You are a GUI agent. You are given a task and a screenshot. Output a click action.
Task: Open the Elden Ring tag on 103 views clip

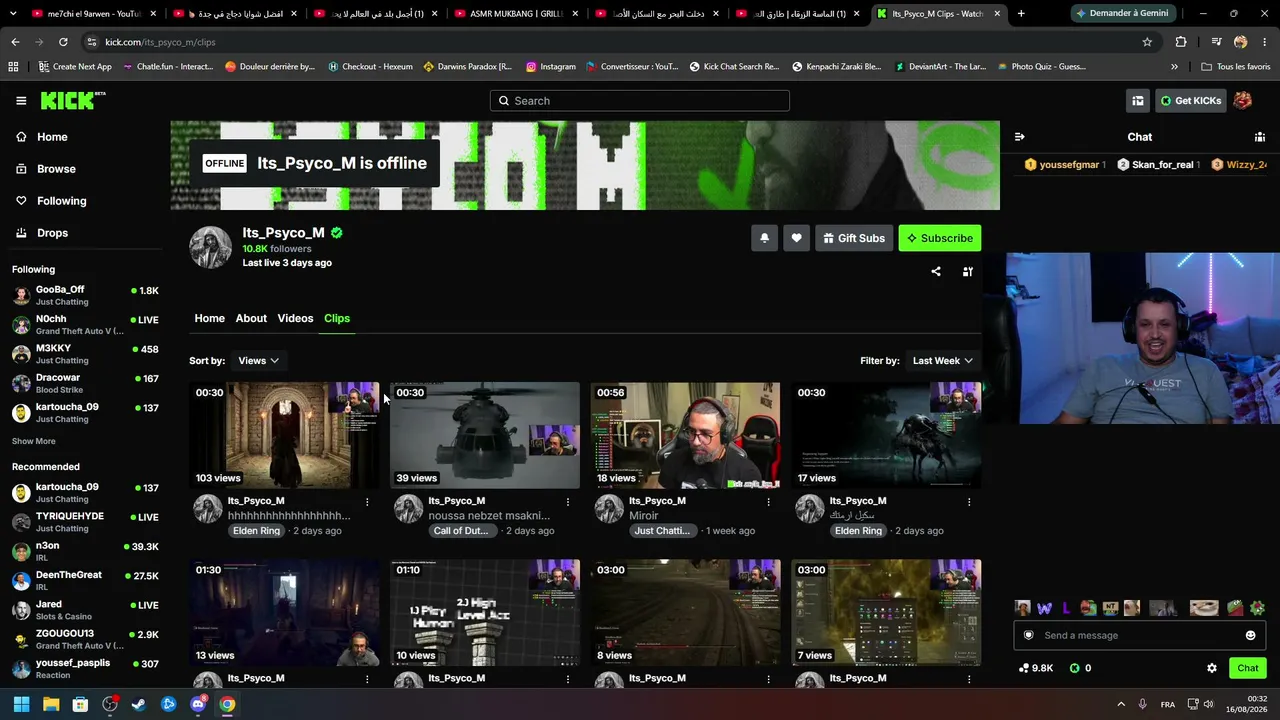[x=257, y=531]
